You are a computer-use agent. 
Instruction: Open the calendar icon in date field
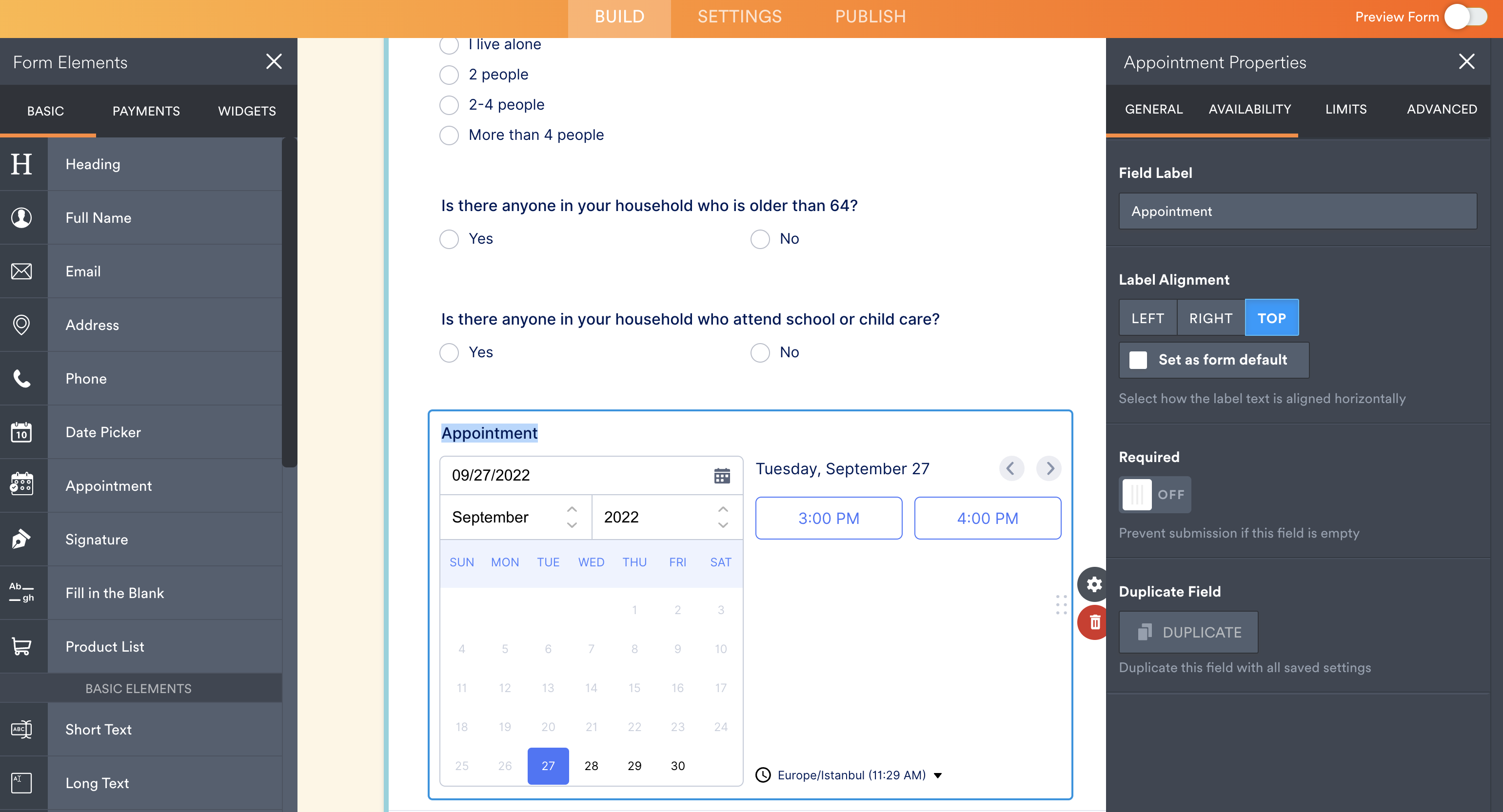[722, 475]
